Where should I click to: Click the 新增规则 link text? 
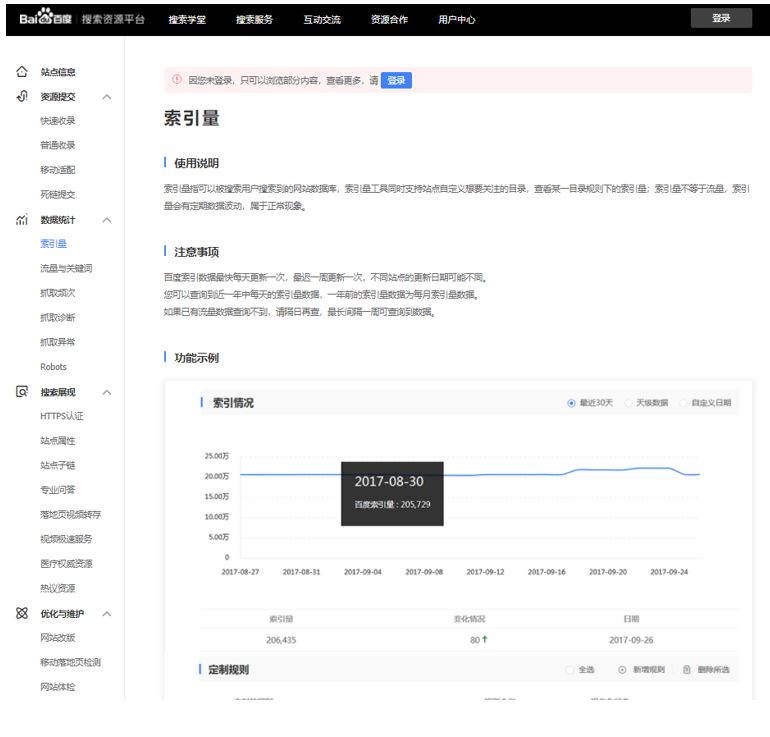pos(649,670)
